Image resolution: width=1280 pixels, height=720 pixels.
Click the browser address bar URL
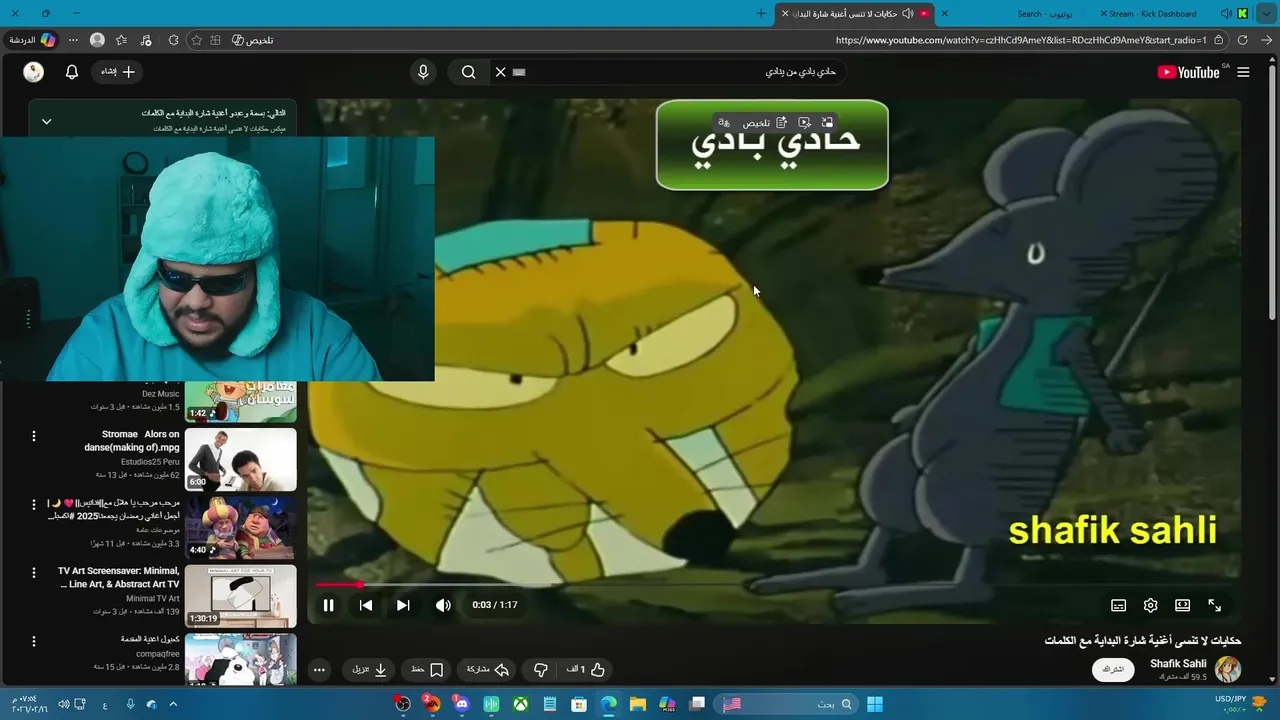click(x=1020, y=40)
